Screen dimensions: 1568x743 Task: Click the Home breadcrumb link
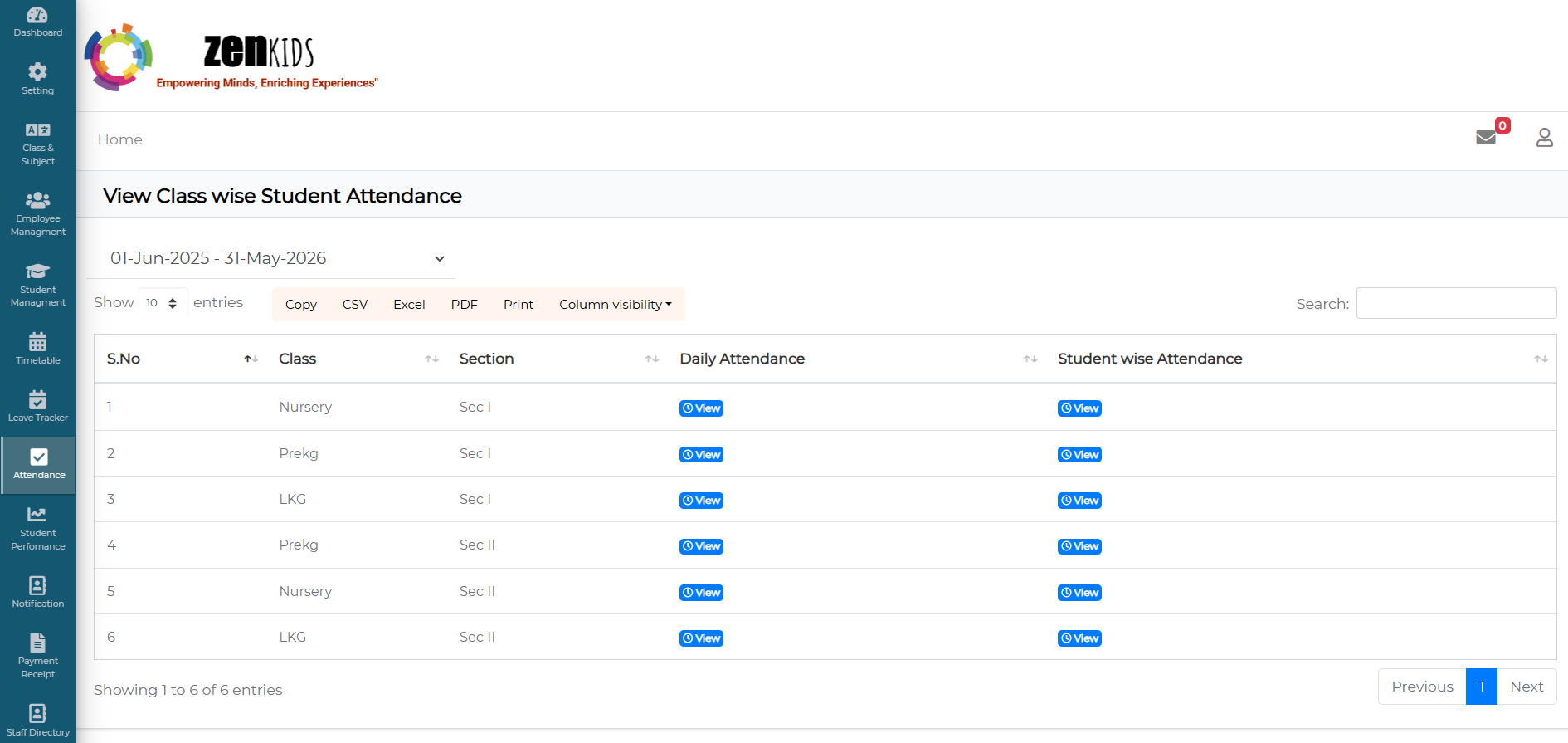[x=120, y=139]
